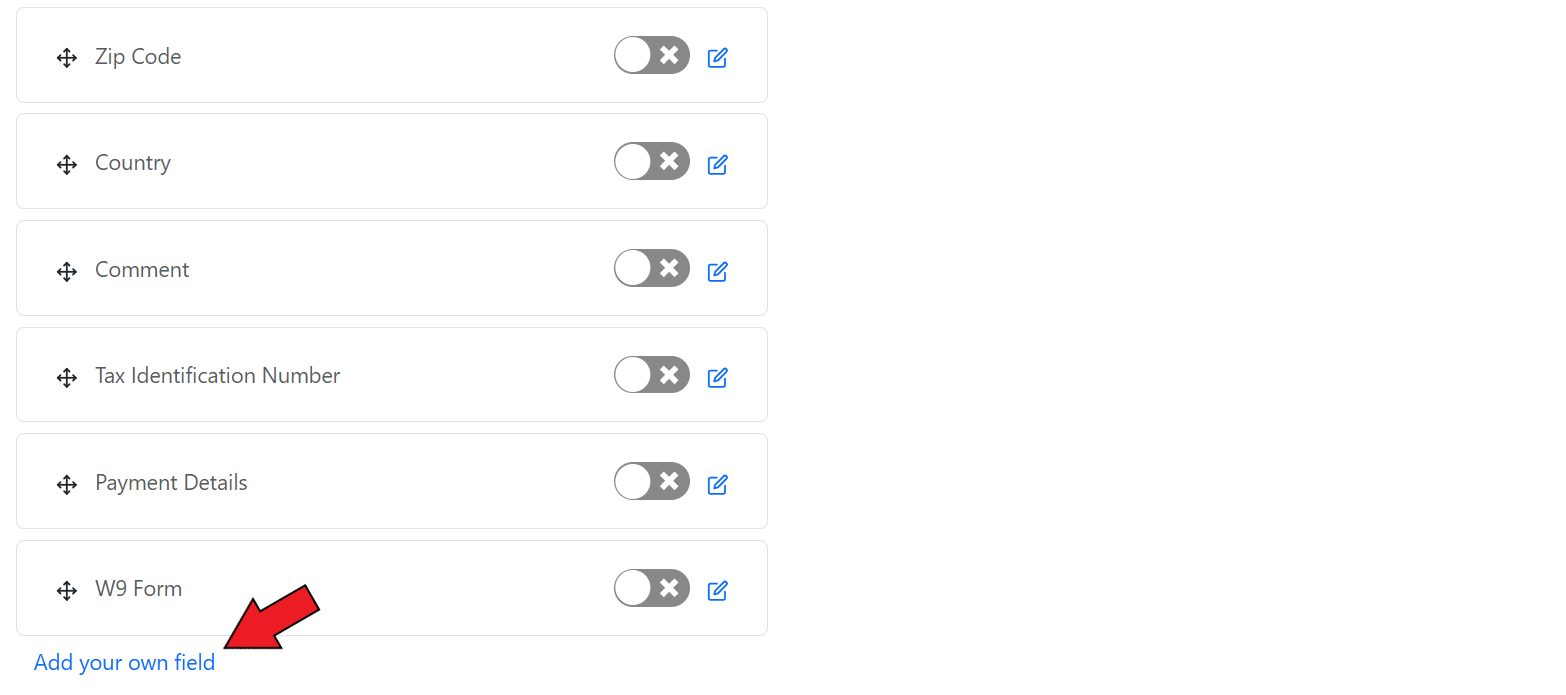The image size is (1566, 695).
Task: Click the Add your own field link
Action: 124,663
